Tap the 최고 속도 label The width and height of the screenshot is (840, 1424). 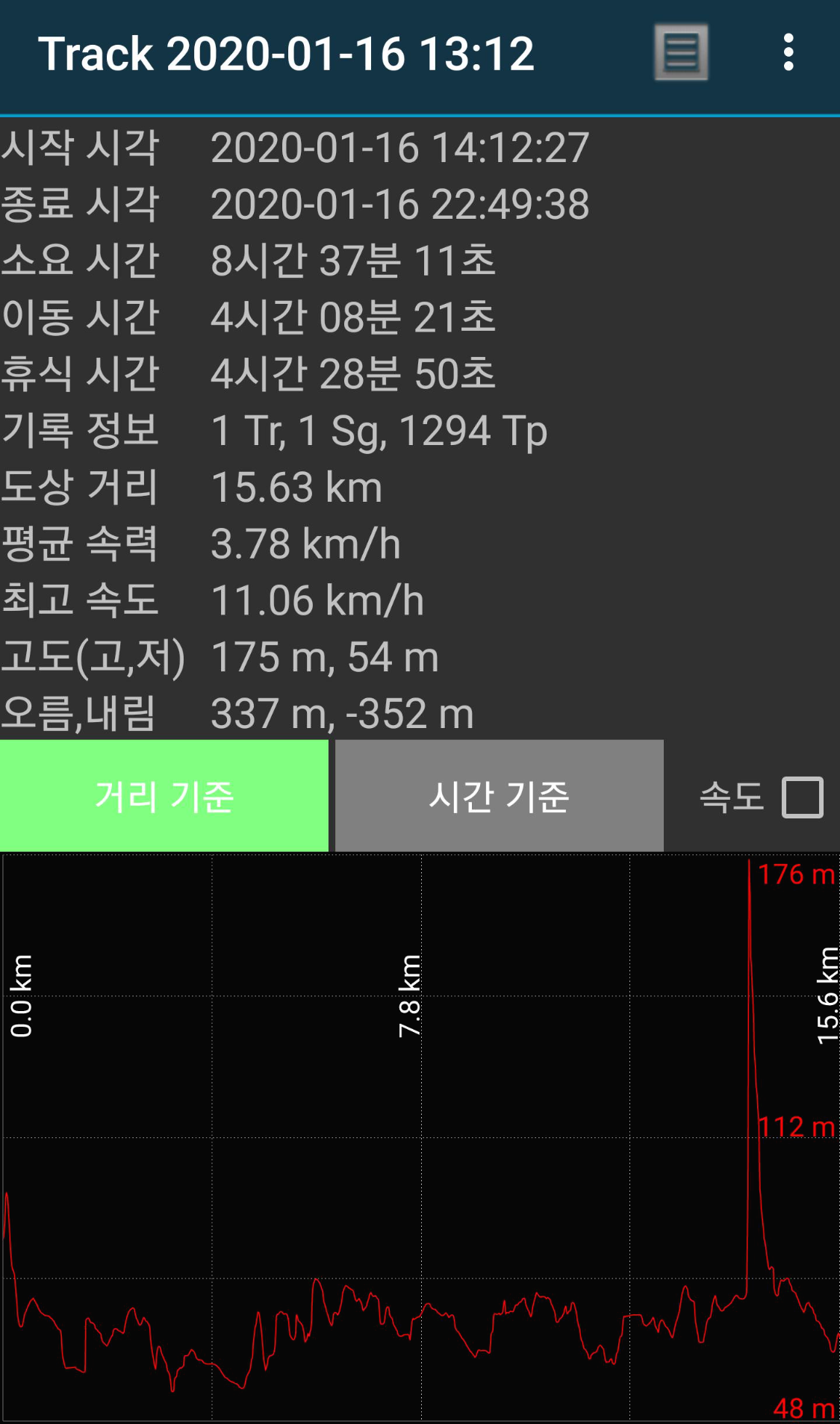80,601
